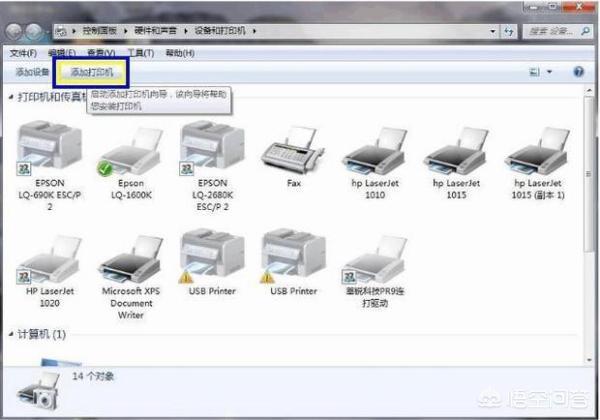600x420 pixels.
Task: Click the back navigation arrow
Action: point(14,31)
